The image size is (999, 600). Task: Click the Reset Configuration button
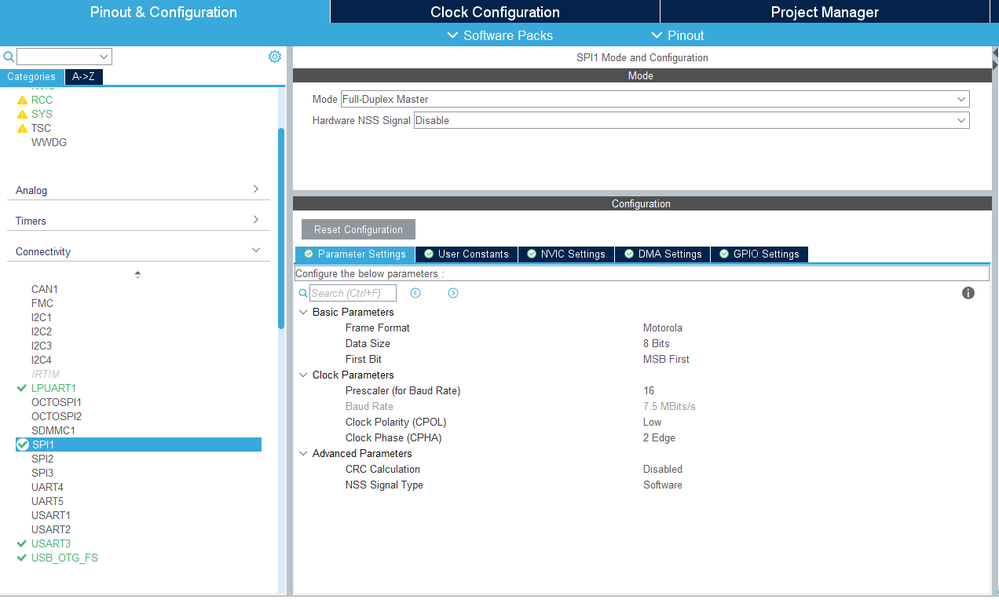[358, 229]
